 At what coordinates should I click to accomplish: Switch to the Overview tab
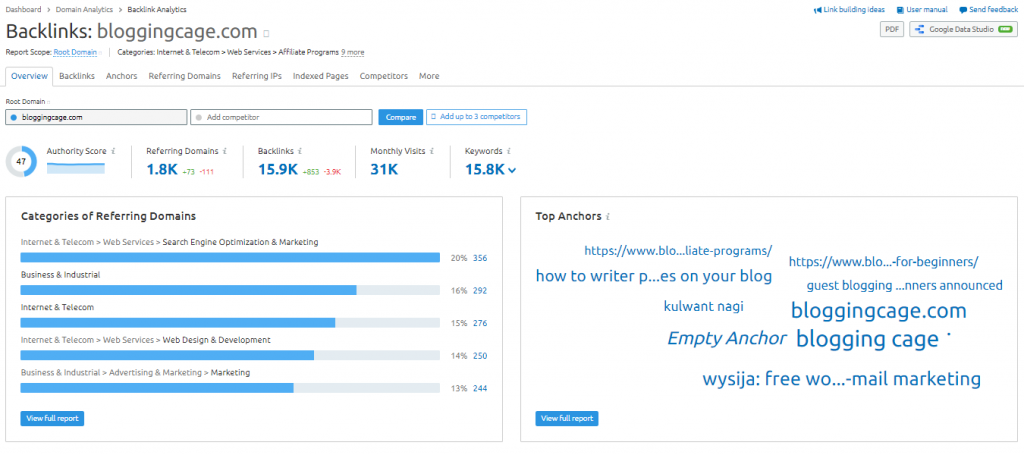point(29,76)
